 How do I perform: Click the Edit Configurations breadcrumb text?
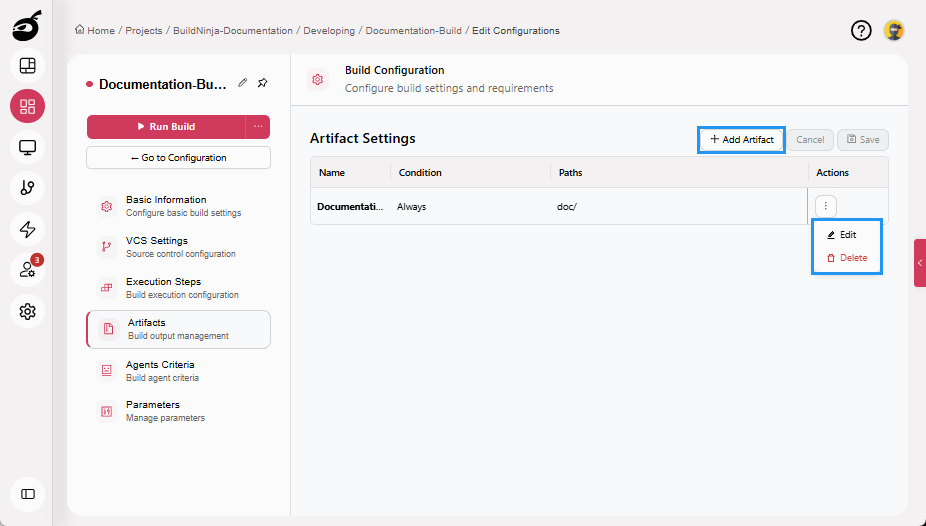point(516,31)
